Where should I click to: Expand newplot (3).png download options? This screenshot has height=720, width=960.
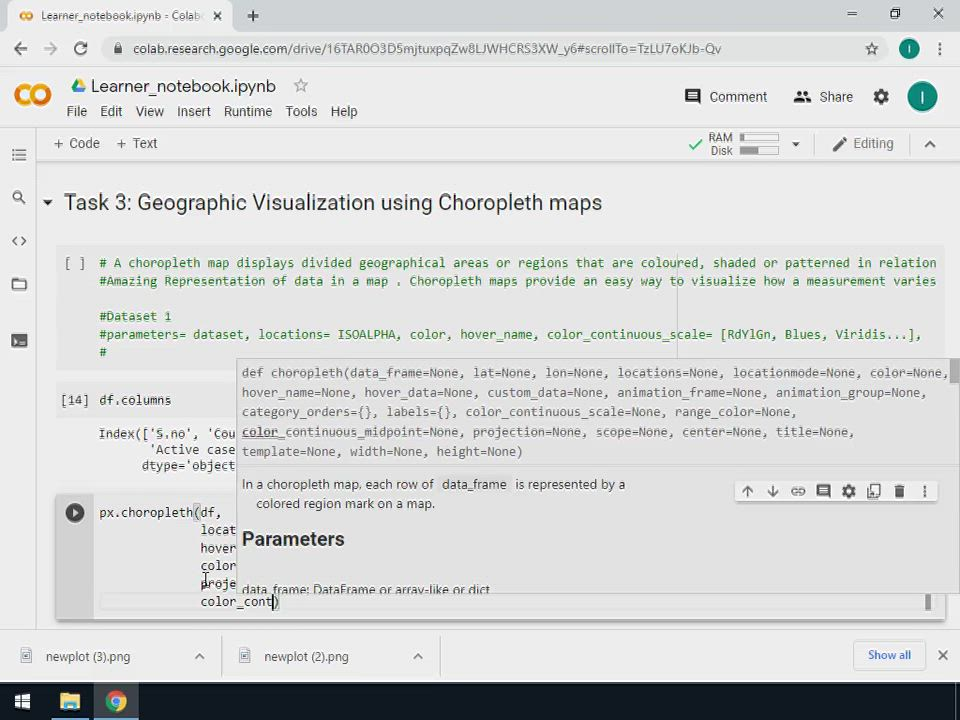[200, 656]
